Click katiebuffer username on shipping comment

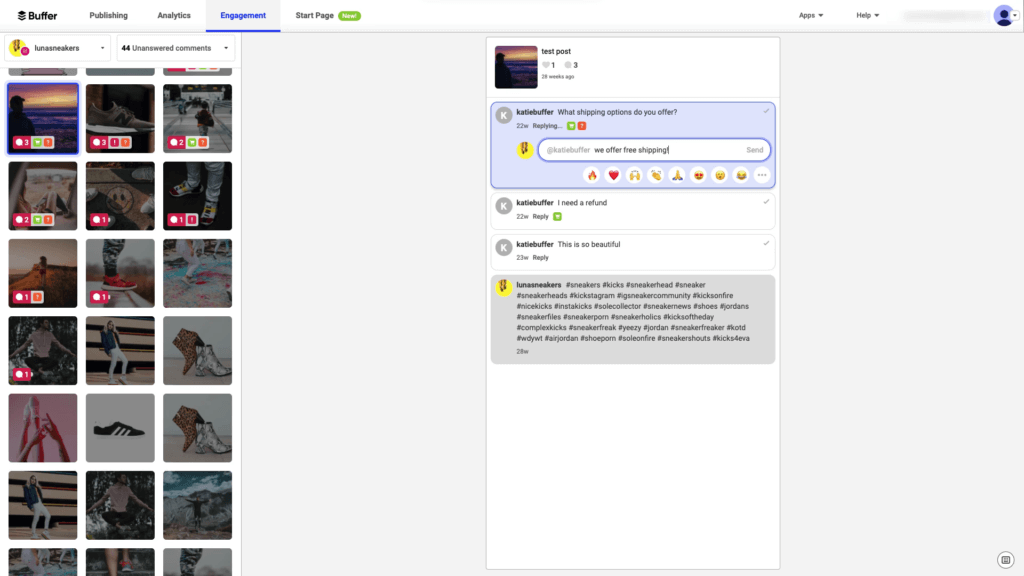(x=535, y=112)
